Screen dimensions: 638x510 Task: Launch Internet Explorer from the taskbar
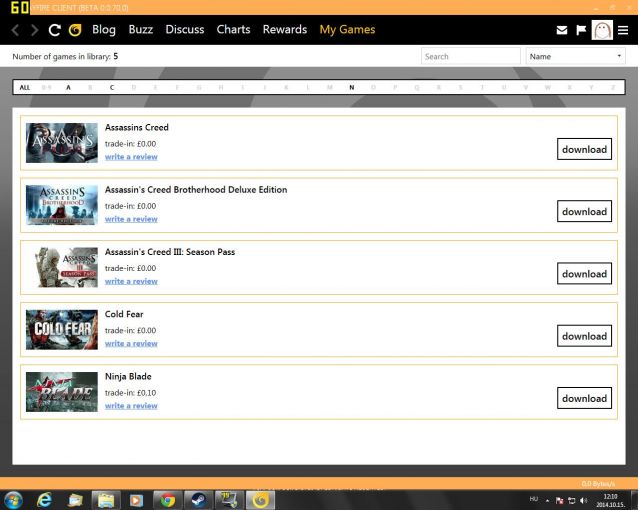click(x=44, y=500)
